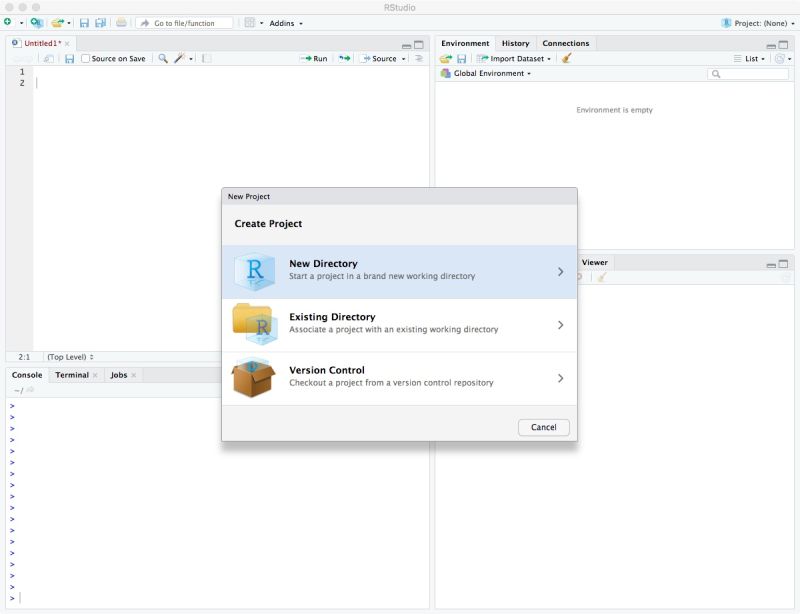Close the Untitled1 tab

[67, 44]
